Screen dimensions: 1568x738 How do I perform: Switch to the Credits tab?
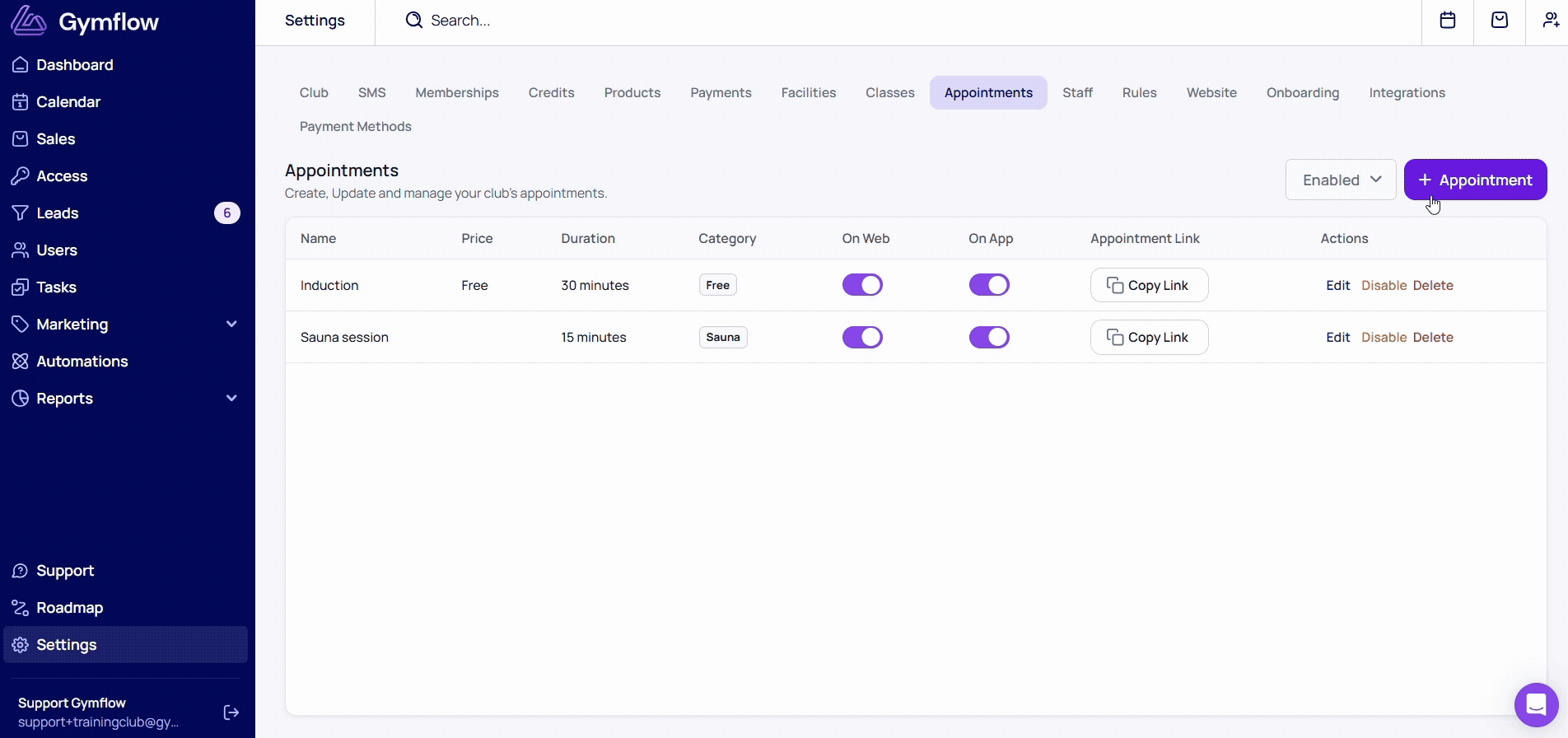click(552, 93)
